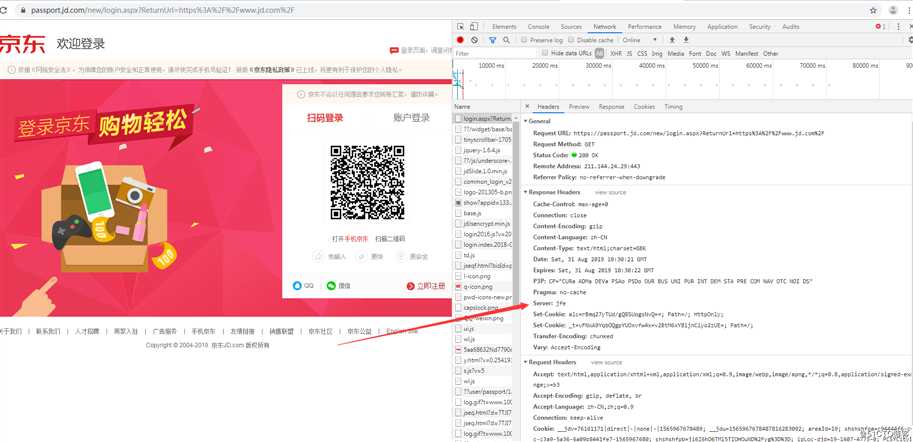Filter requests by JS type
Screen dimensions: 913x442
click(629, 53)
